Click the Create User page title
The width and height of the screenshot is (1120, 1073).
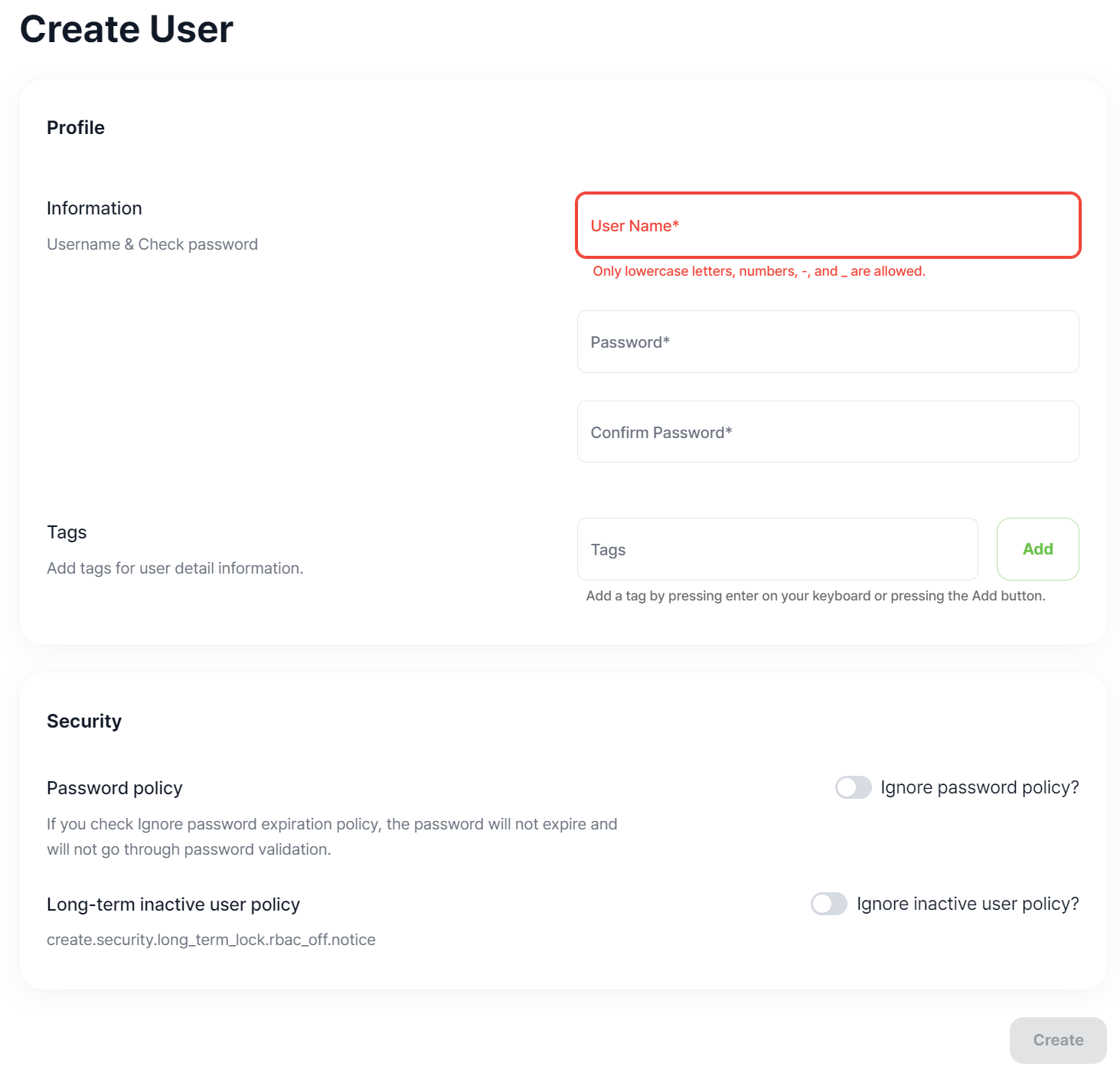tap(127, 29)
